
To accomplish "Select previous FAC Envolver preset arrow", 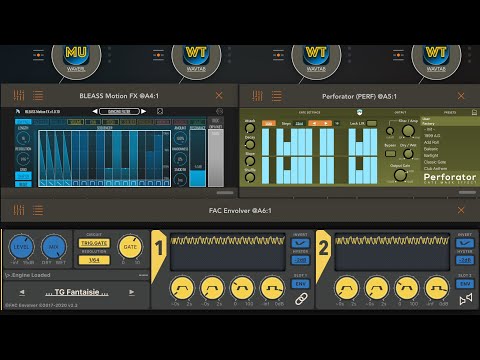I will click(22, 292).
